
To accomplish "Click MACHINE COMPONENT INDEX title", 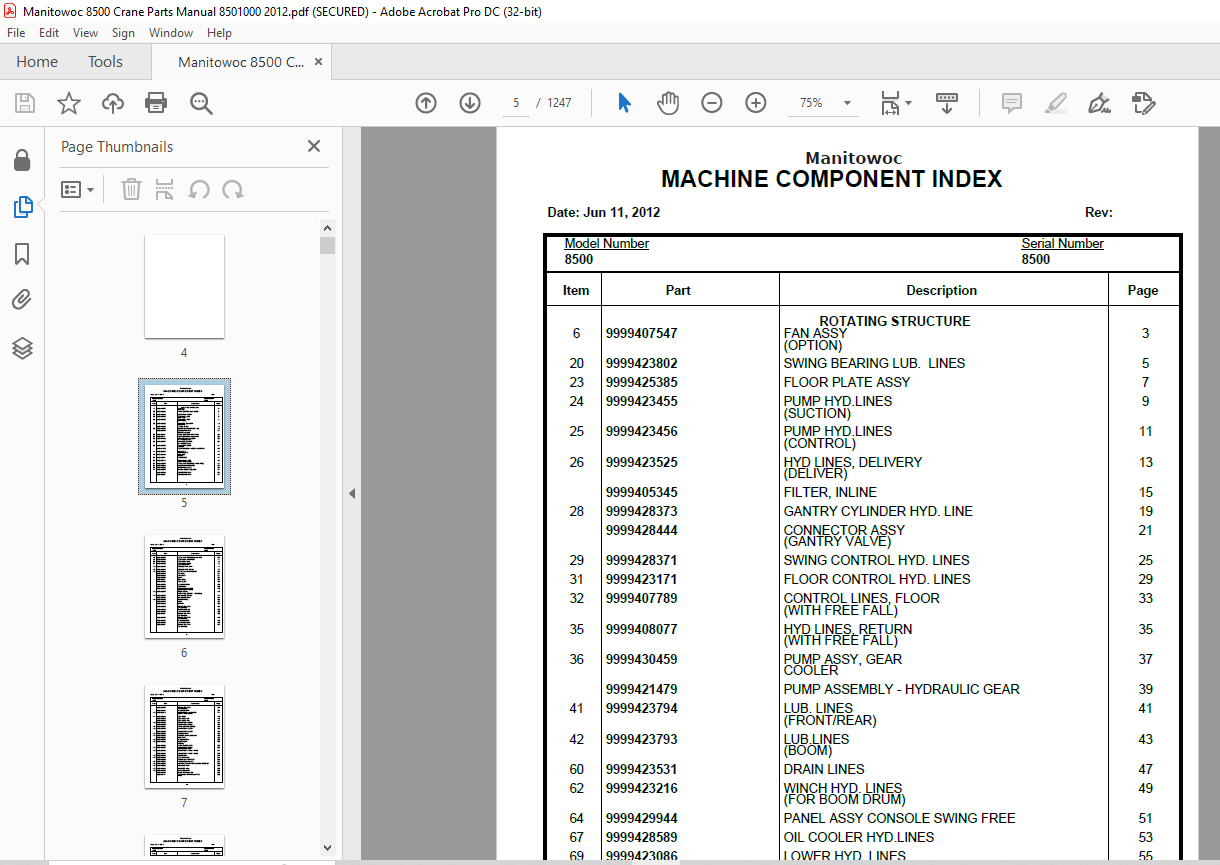I will (x=831, y=179).
